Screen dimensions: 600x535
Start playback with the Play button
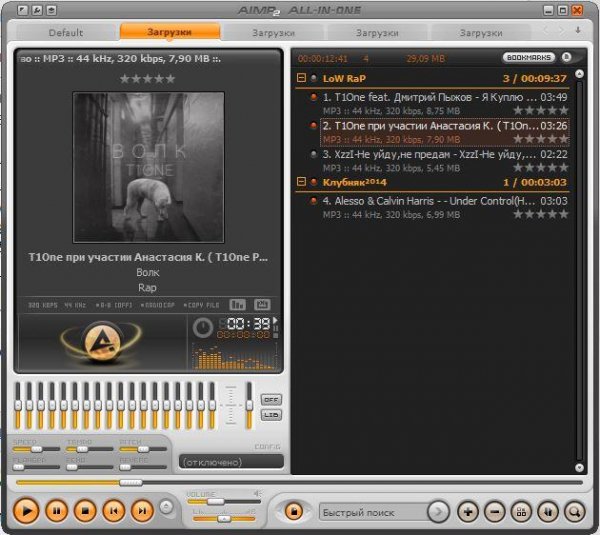[26, 510]
